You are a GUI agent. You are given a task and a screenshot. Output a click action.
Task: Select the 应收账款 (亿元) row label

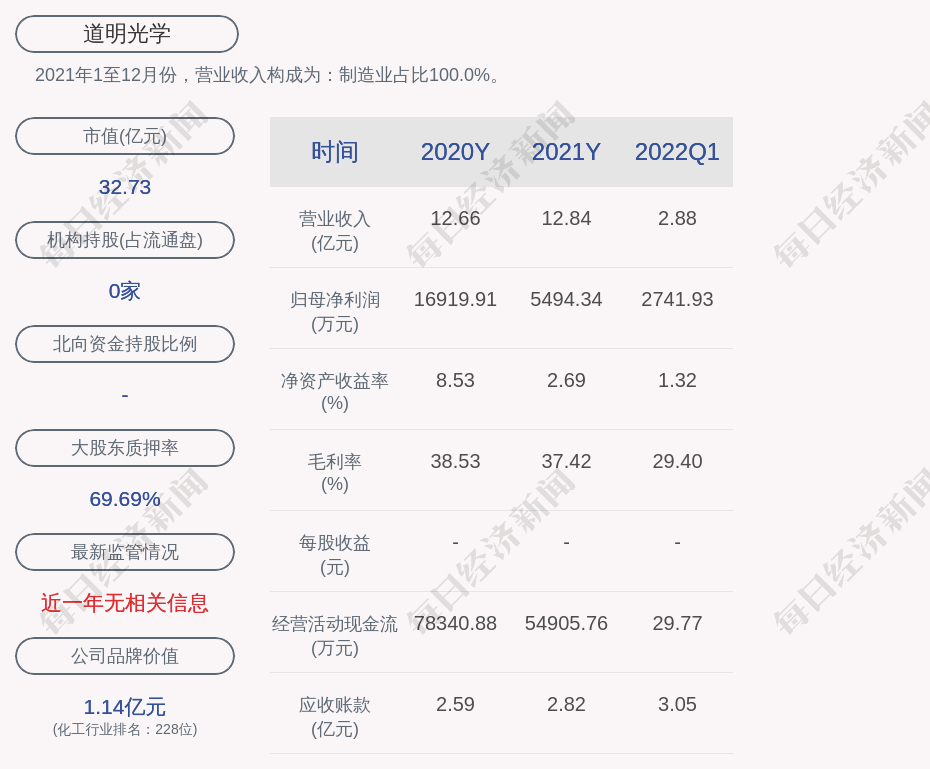pyautogui.click(x=335, y=717)
